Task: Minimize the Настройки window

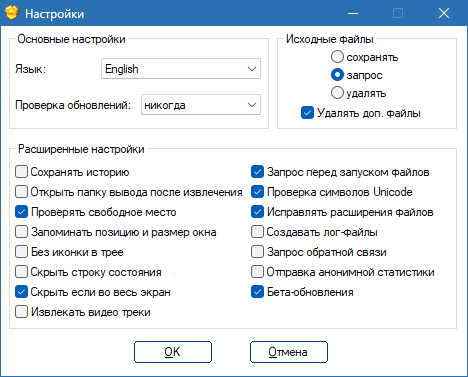Action: (353, 13)
